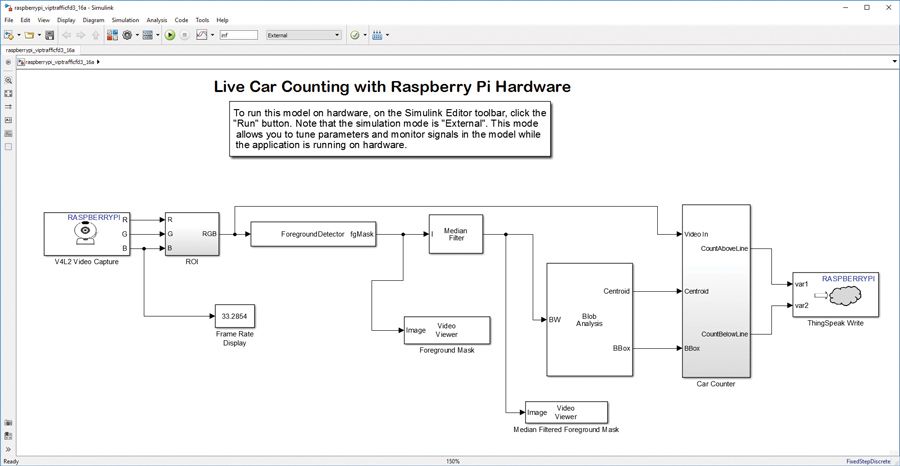Save the model with the floppy disk icon
The width and height of the screenshot is (900, 466).
(50, 35)
